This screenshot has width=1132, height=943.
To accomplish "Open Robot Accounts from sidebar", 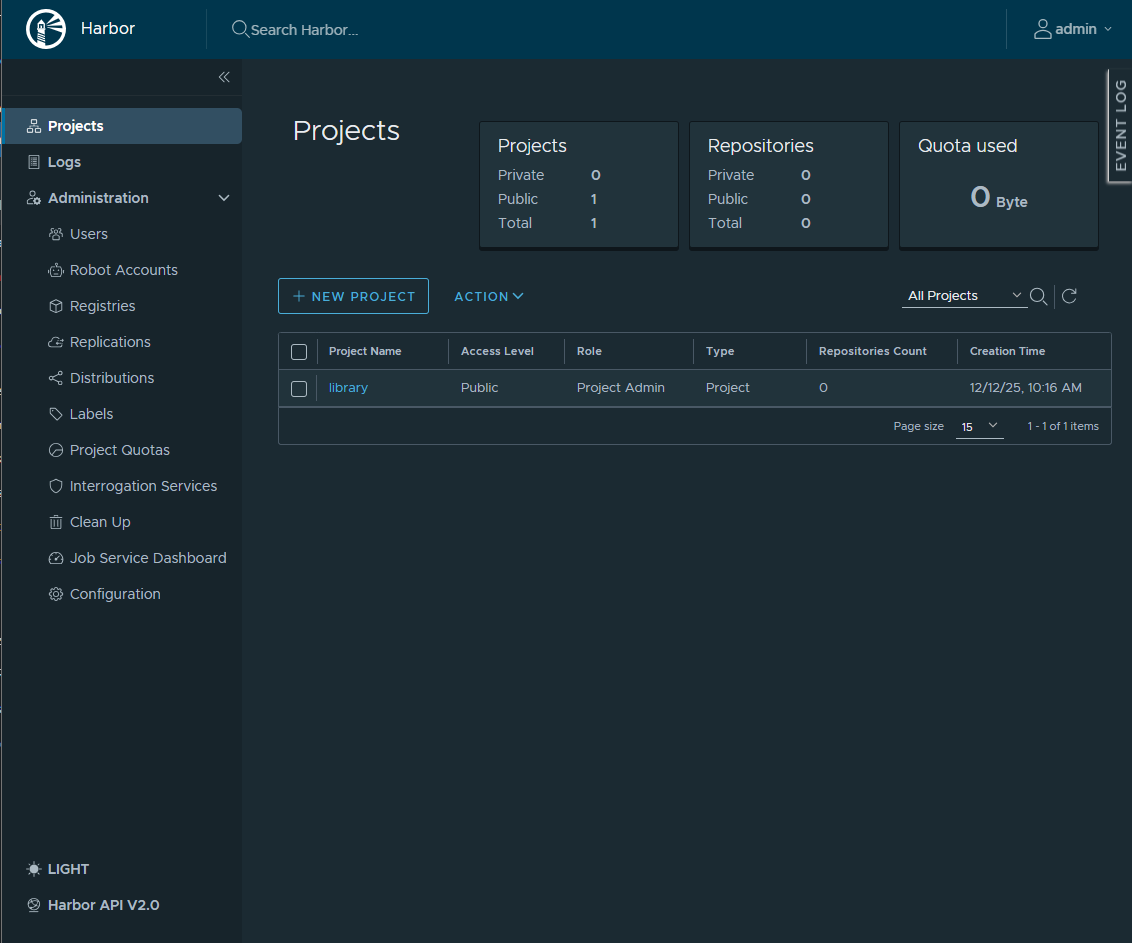I will coord(123,270).
